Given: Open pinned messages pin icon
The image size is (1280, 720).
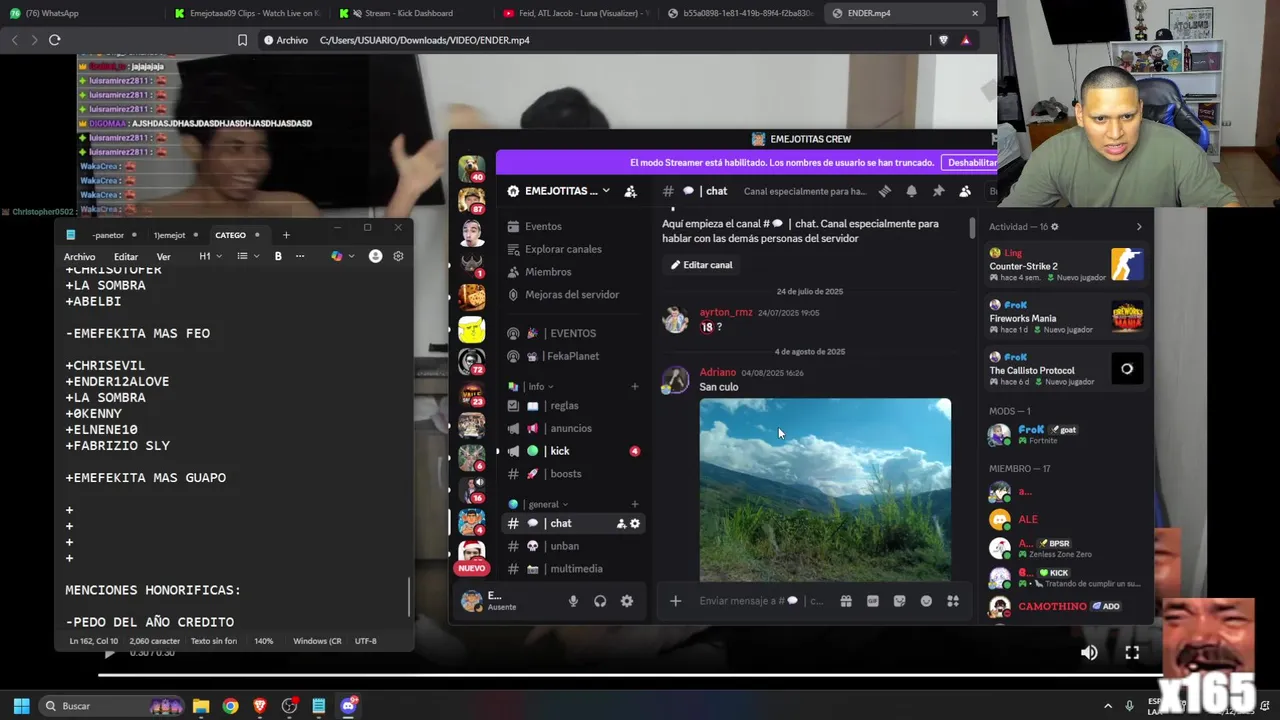Looking at the screenshot, I should coord(938,191).
